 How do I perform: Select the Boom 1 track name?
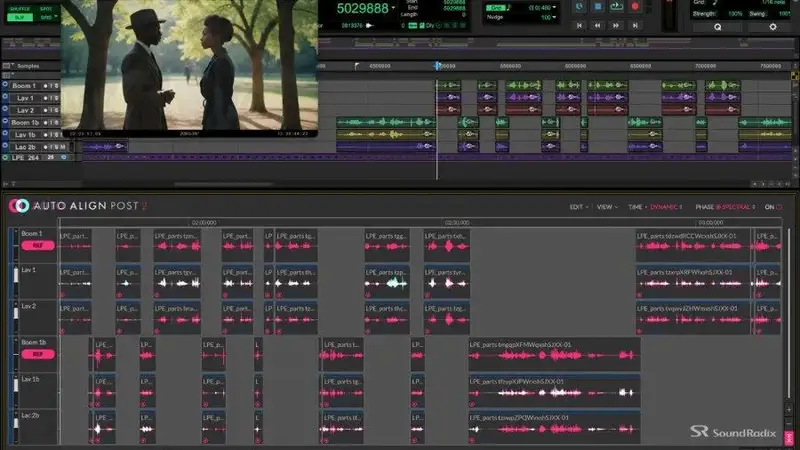[23, 86]
